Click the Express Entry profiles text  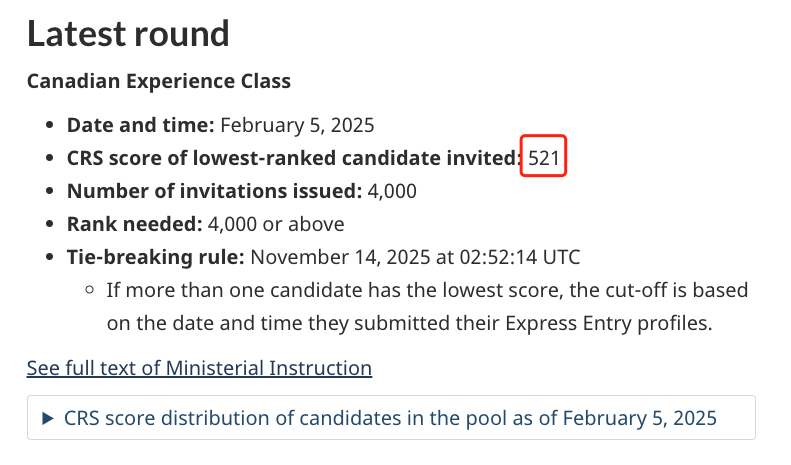[x=608, y=323]
